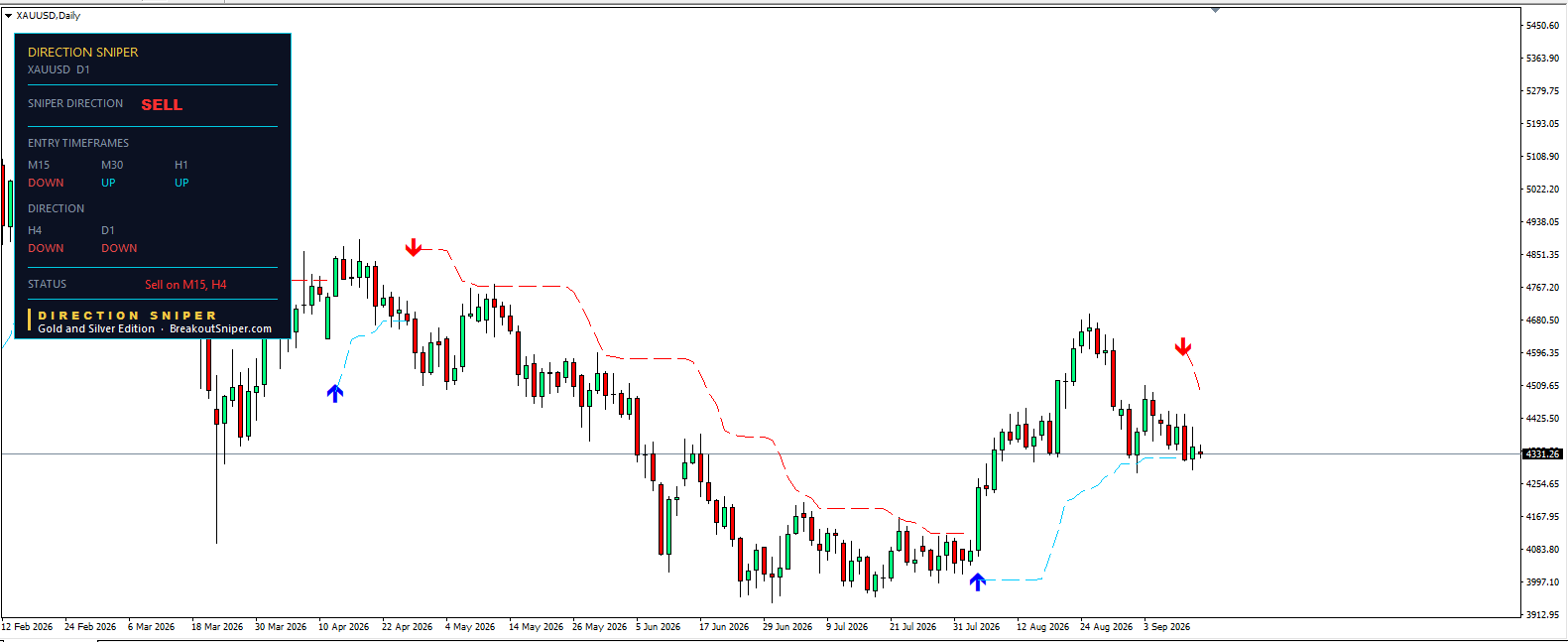Select the blue buy arrow near 31 Jul 2026
The height and width of the screenshot is (642, 1568).
[x=978, y=581]
